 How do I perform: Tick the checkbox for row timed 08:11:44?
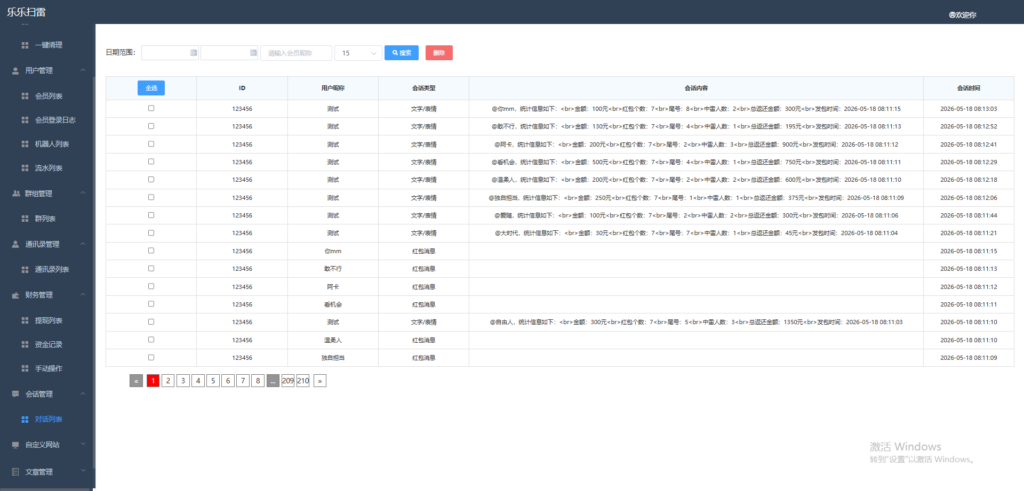[x=151, y=215]
